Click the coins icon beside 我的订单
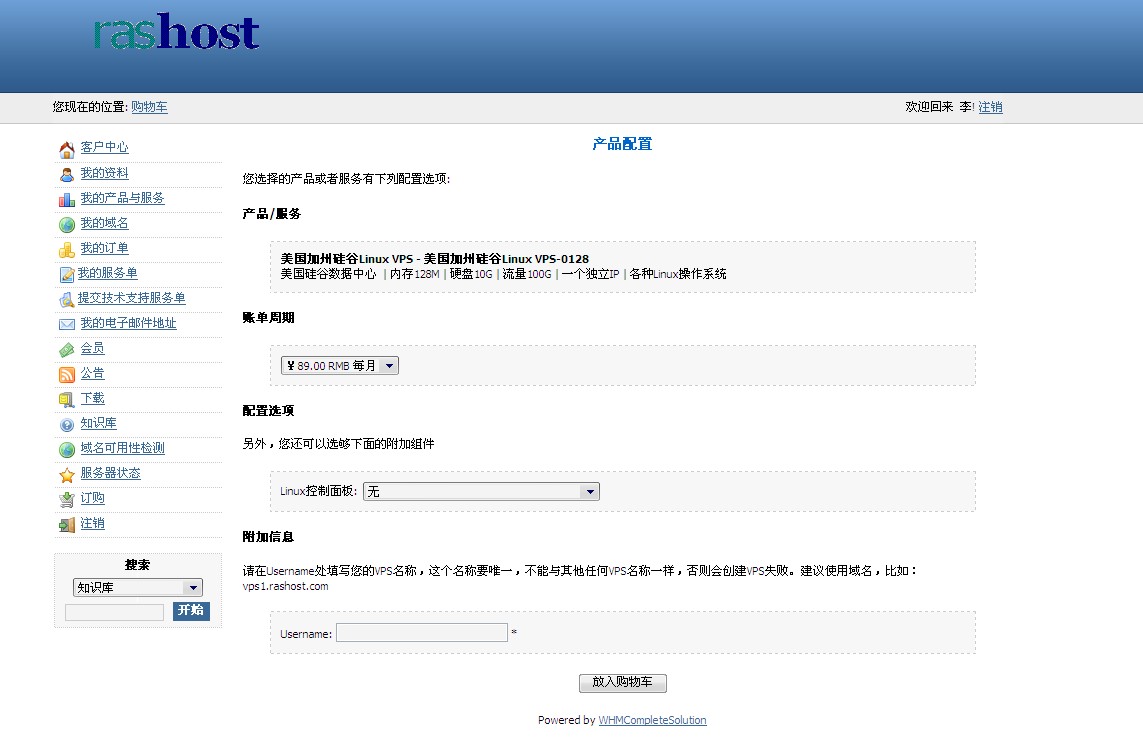Viewport: 1143px width, 743px height. coord(66,249)
